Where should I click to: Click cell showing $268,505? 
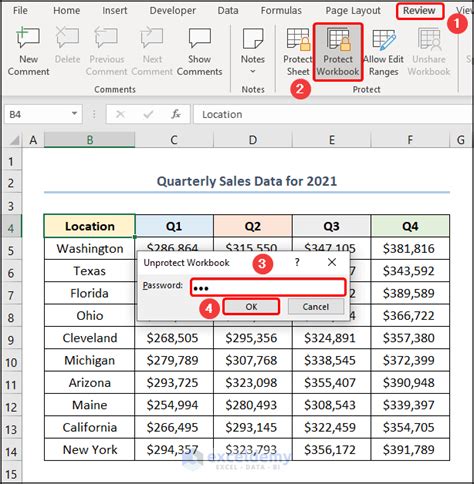(x=174, y=338)
